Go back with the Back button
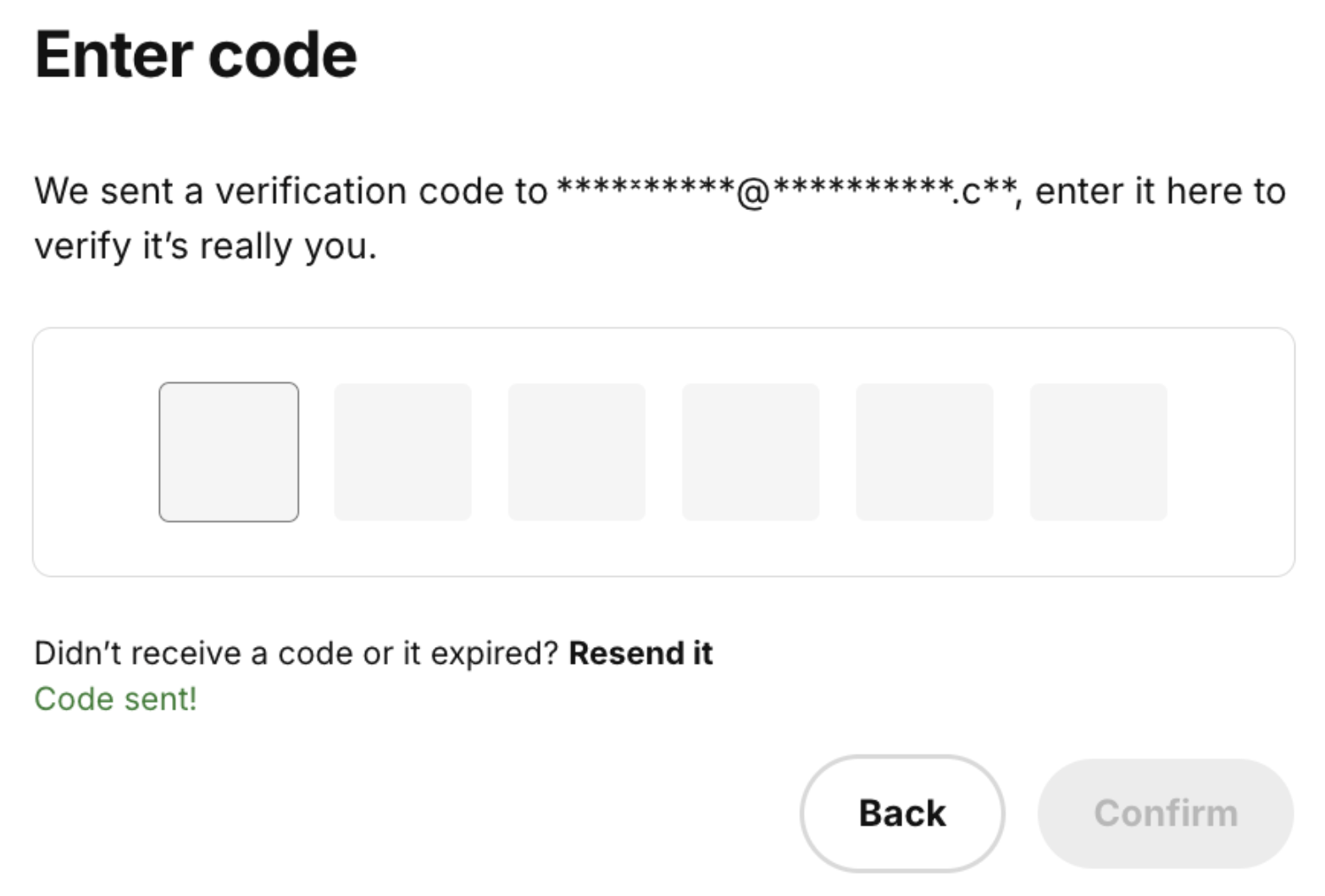 [902, 813]
